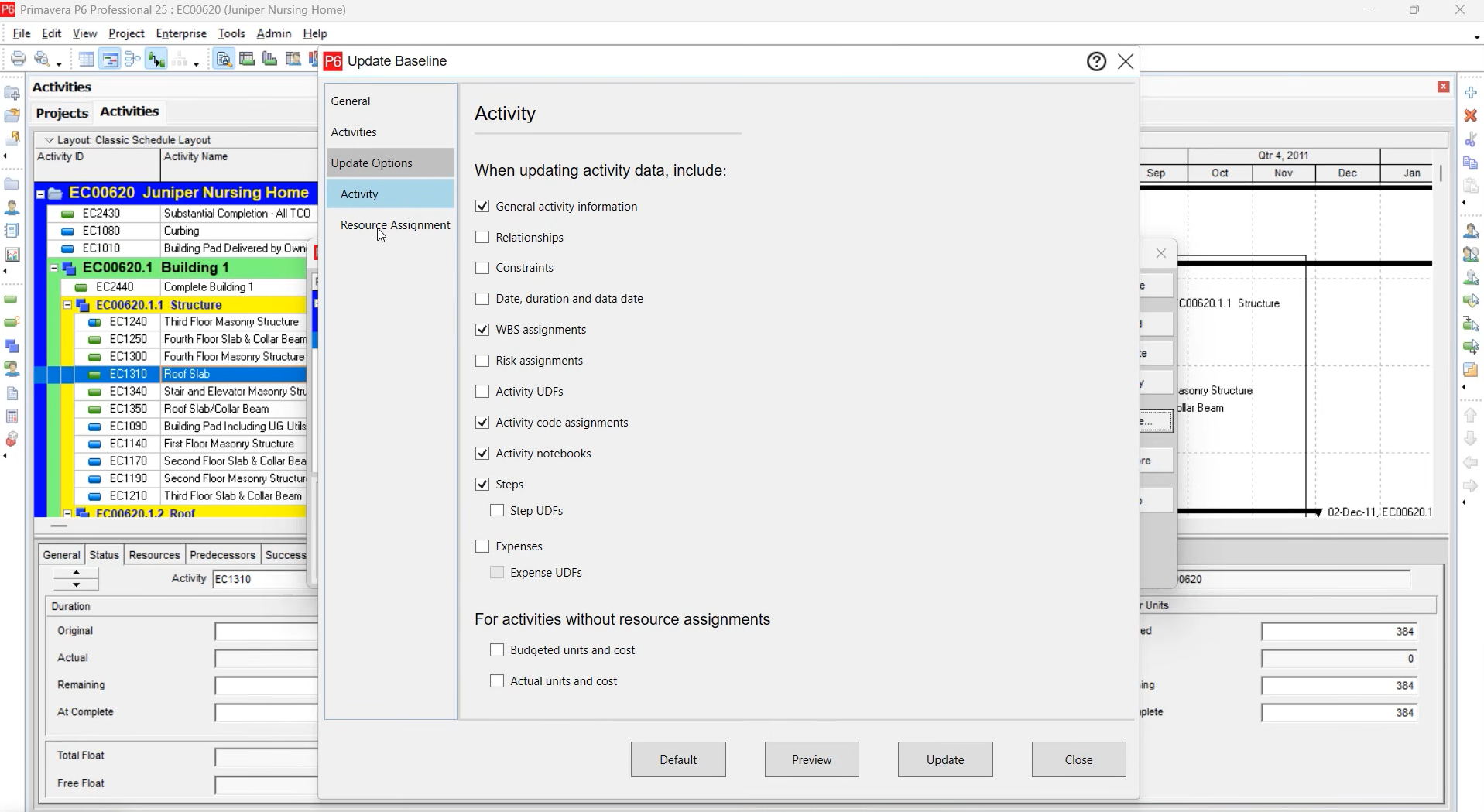The height and width of the screenshot is (812, 1484).
Task: Collapse the Classic Schedule Layout section
Action: click(x=49, y=139)
